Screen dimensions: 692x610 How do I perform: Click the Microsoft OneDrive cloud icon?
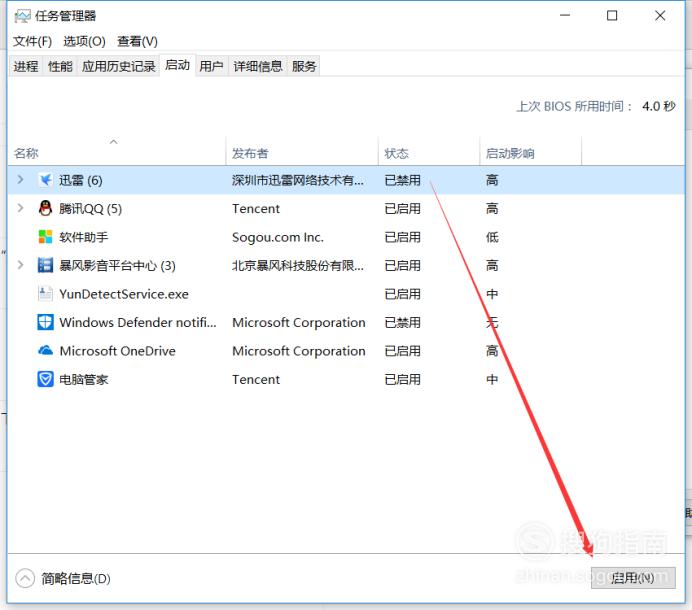tap(45, 350)
